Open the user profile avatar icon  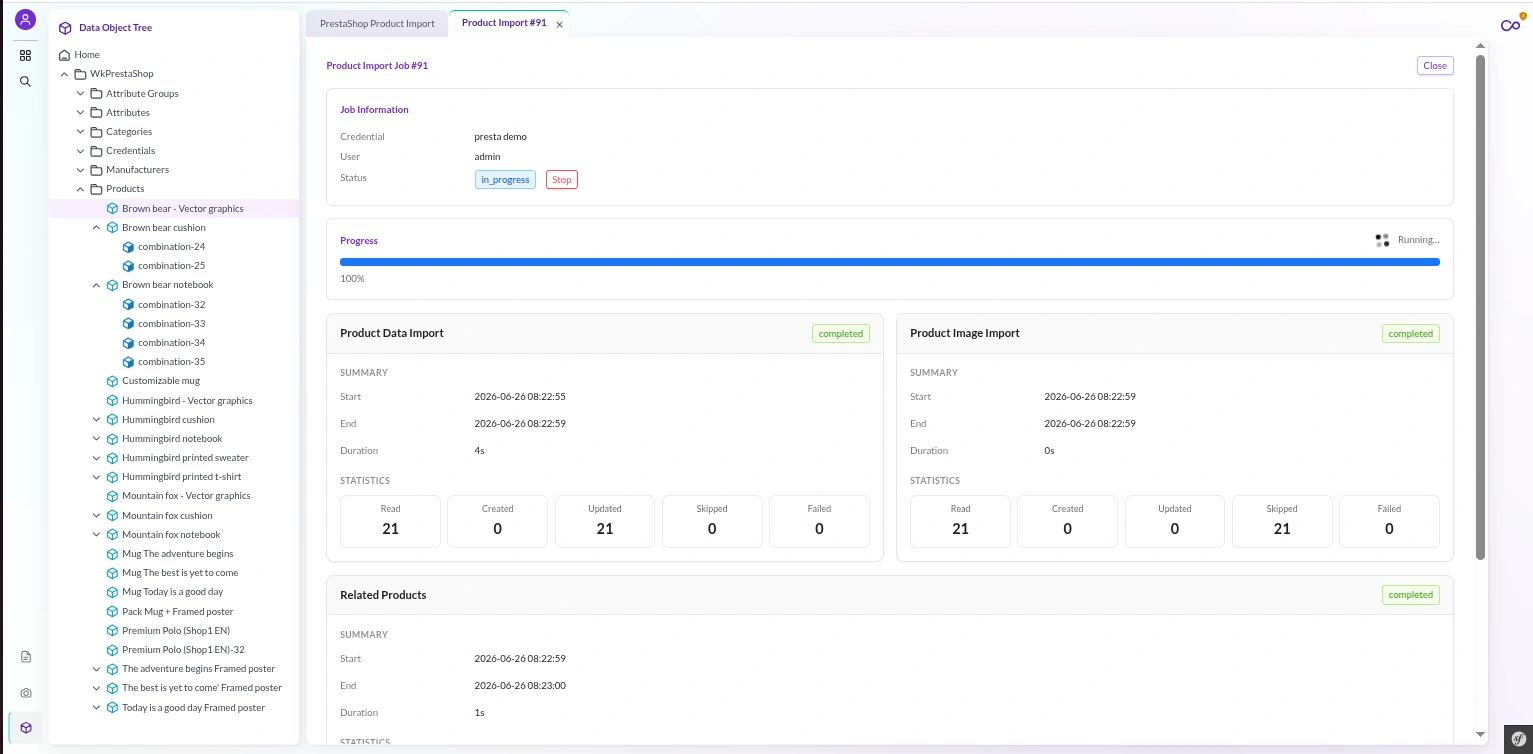coord(26,19)
